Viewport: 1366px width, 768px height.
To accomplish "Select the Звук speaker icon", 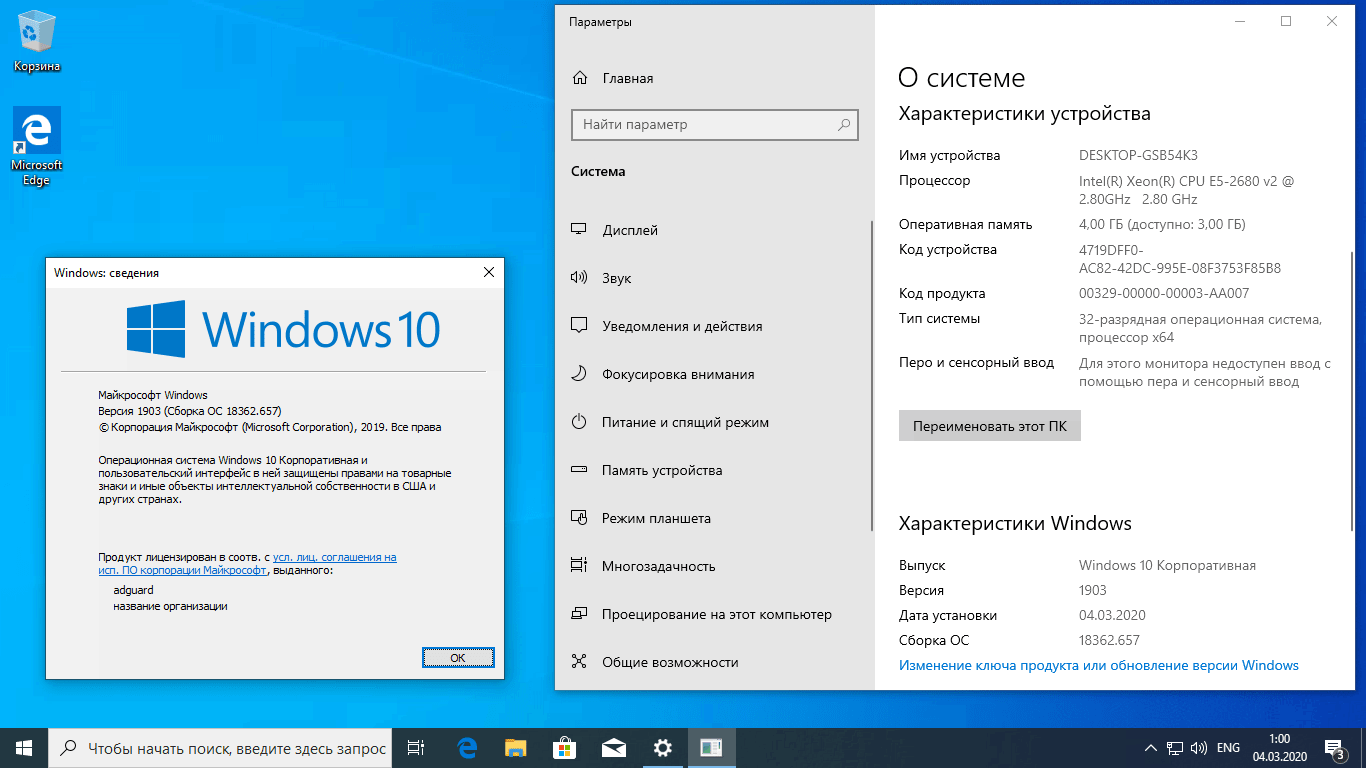I will (x=578, y=278).
